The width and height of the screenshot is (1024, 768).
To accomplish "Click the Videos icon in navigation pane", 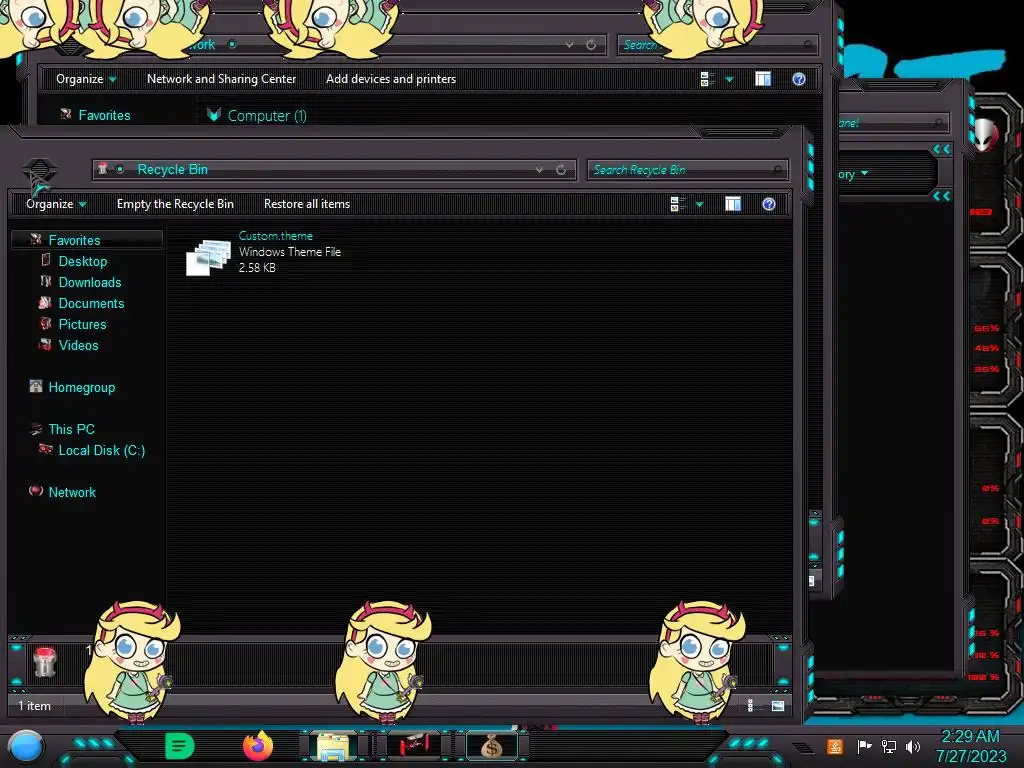I will 45,344.
